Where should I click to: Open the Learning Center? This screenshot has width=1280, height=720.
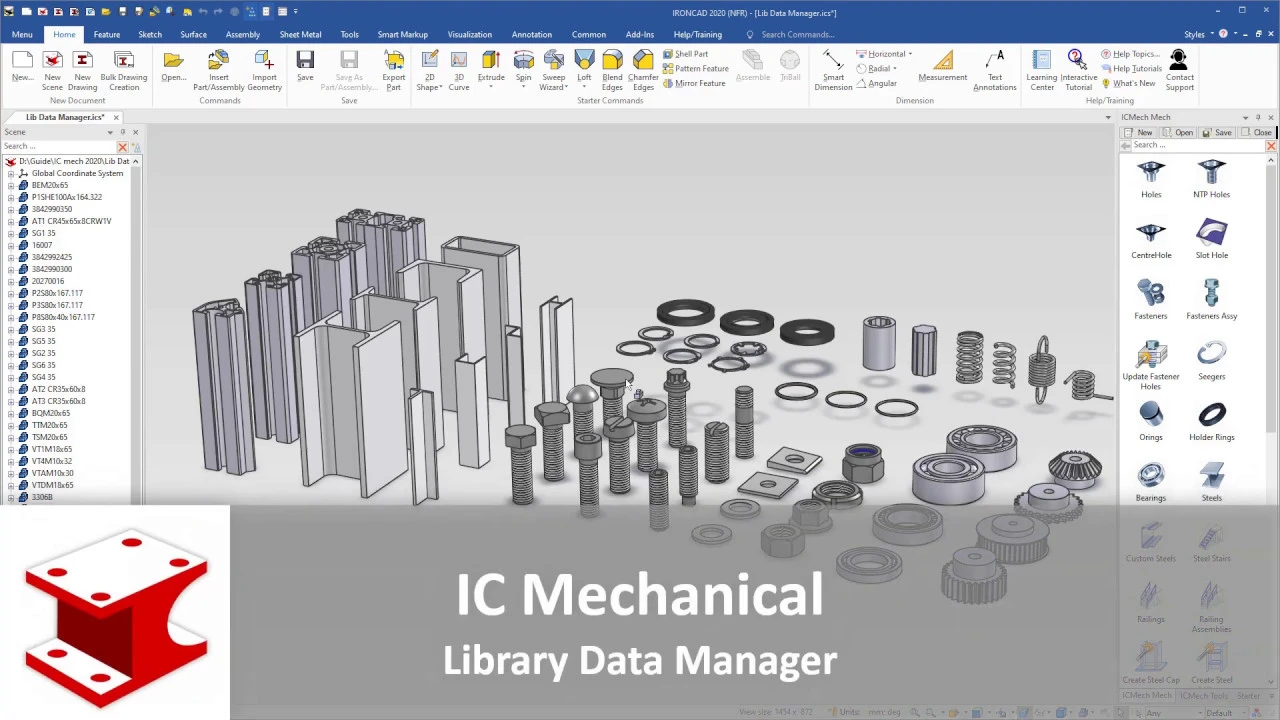click(1041, 70)
